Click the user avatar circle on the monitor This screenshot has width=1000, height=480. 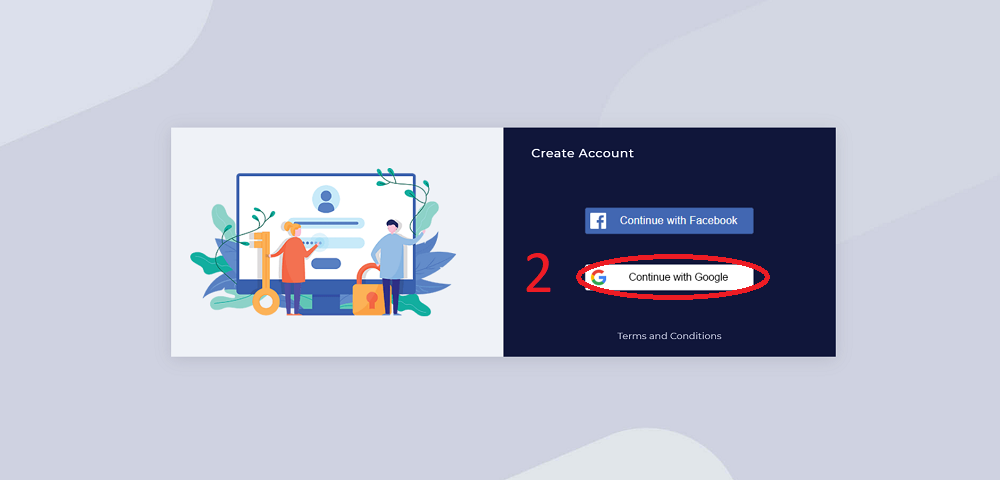pyautogui.click(x=326, y=200)
